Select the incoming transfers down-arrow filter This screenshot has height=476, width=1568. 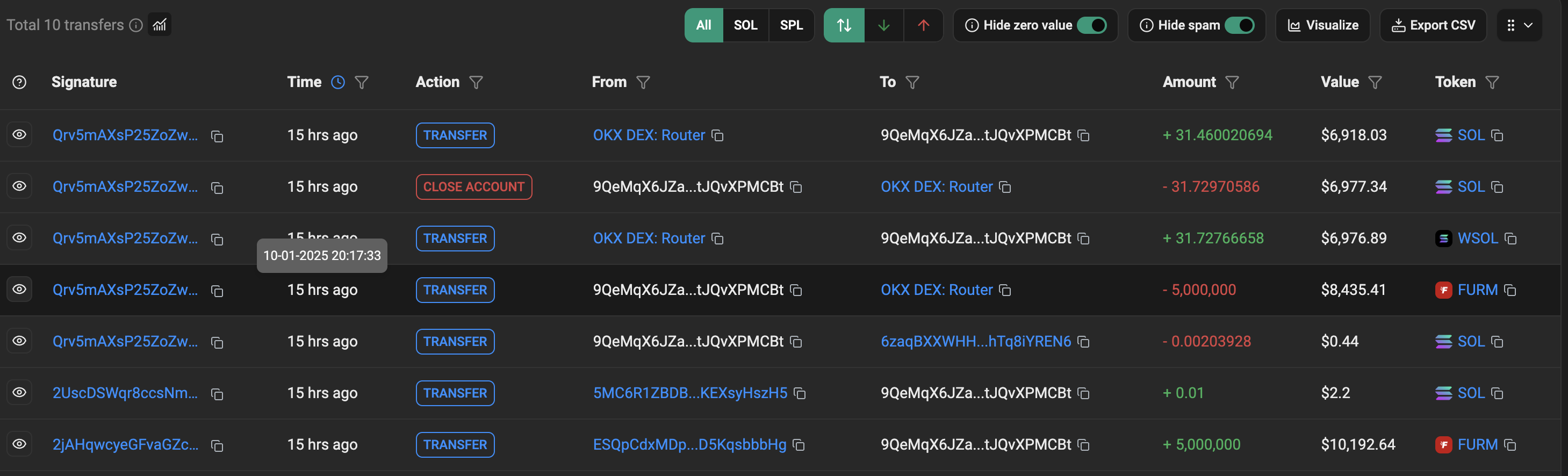883,25
